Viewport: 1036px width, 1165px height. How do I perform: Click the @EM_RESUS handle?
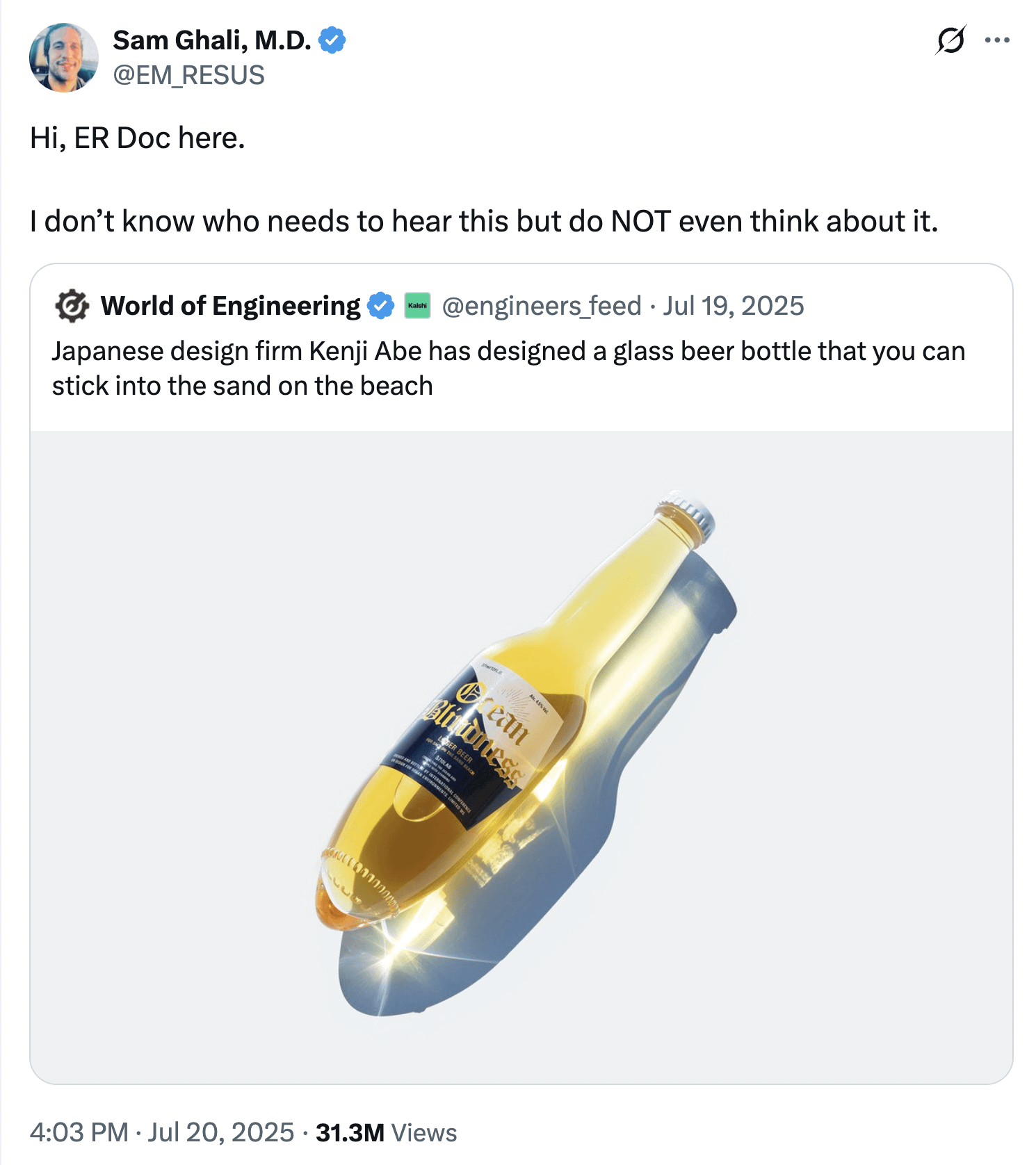point(188,75)
